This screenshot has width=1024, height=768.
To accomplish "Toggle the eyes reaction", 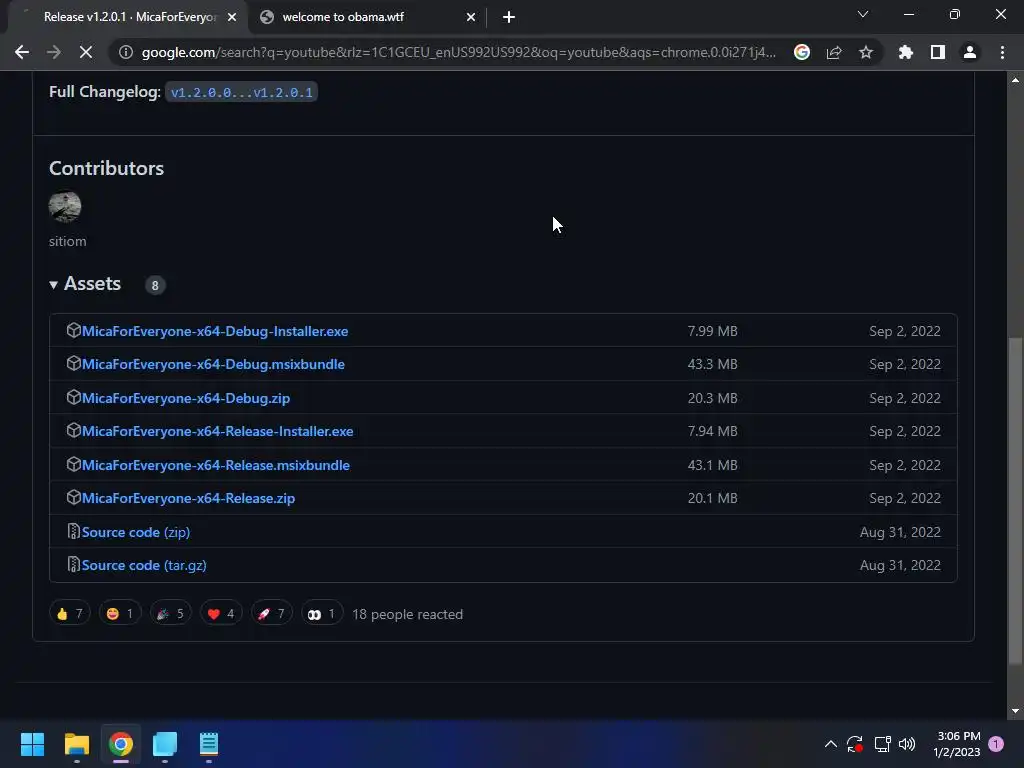I will [322, 614].
